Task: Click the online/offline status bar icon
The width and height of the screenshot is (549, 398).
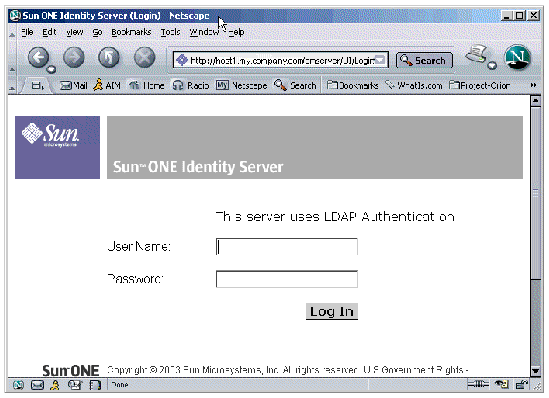Action: point(478,384)
